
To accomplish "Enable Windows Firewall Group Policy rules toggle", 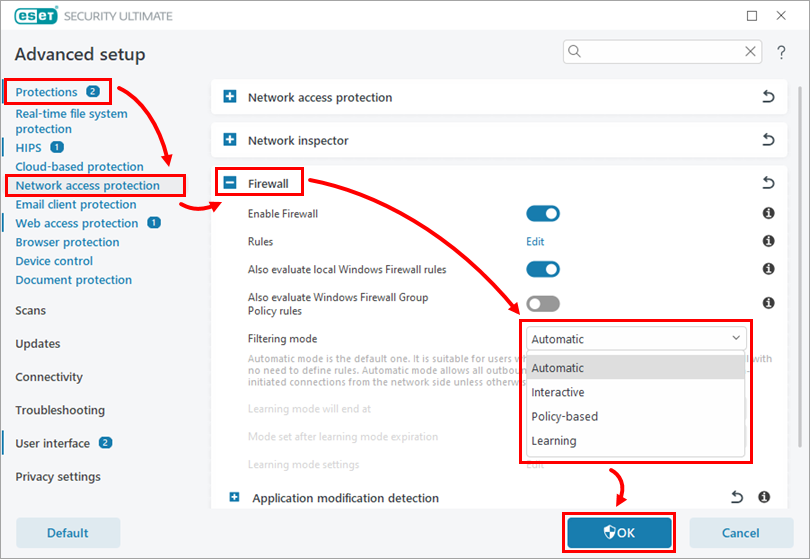I will click(543, 304).
